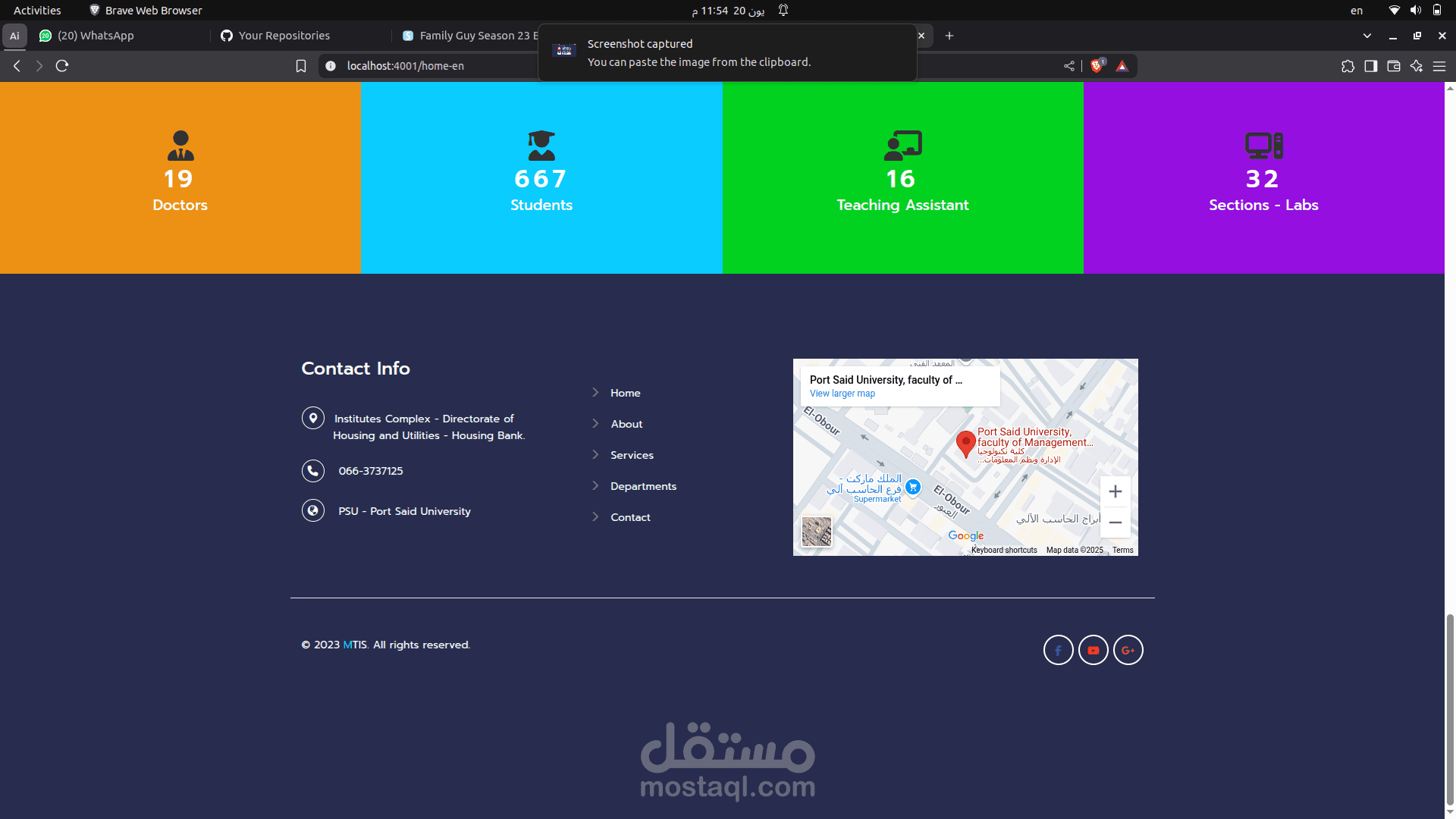
Task: Click the Leo AI sparkle icon
Action: [x=1416, y=66]
